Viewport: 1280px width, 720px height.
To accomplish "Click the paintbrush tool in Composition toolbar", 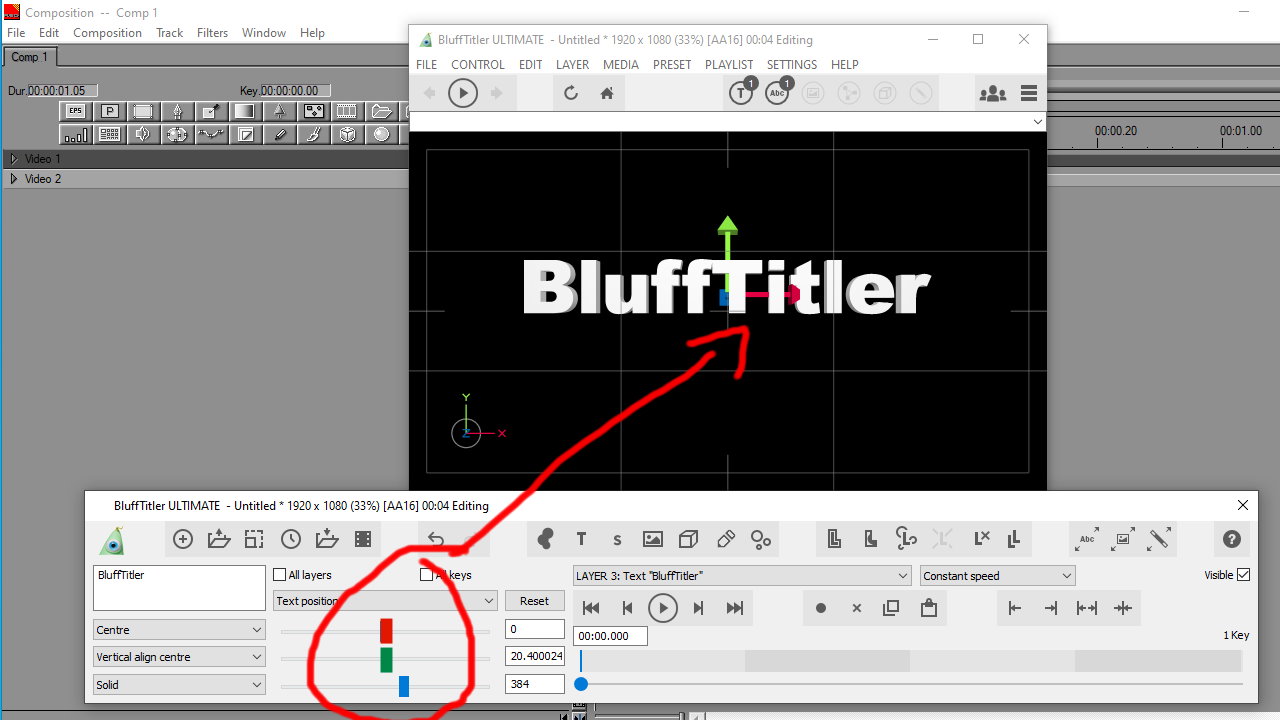I will [313, 134].
